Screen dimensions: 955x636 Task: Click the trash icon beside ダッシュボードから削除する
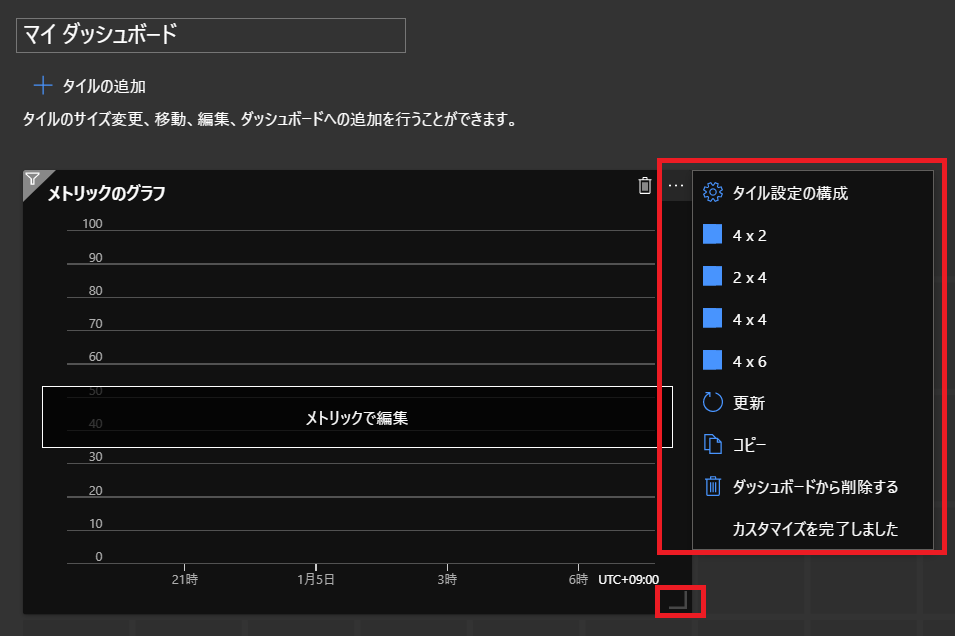tap(712, 486)
